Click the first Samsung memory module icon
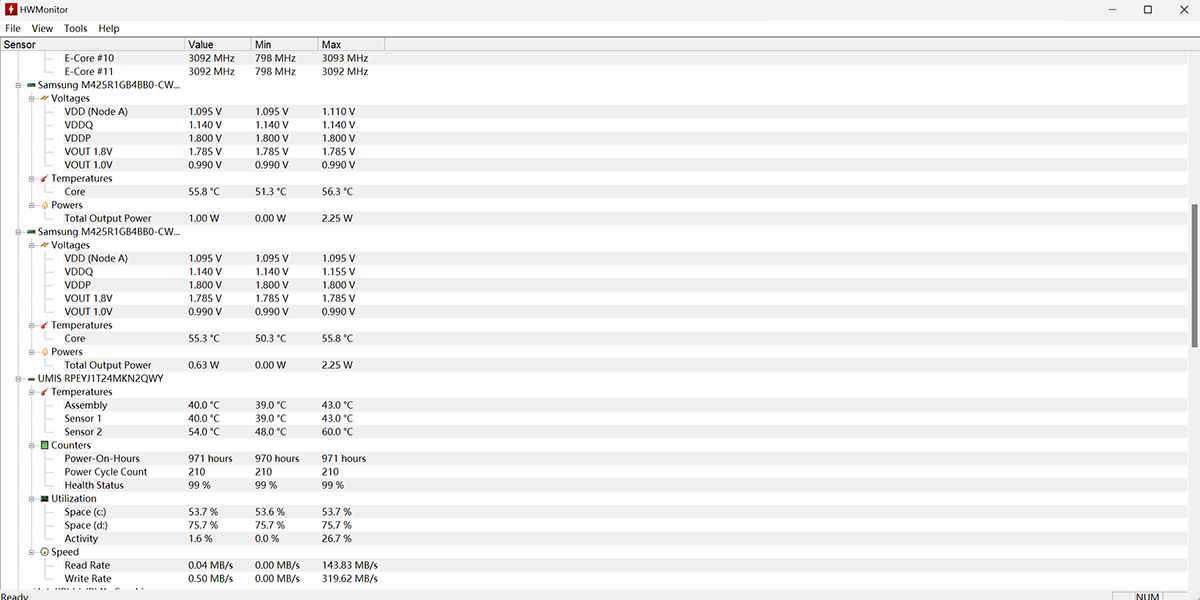 [x=31, y=85]
